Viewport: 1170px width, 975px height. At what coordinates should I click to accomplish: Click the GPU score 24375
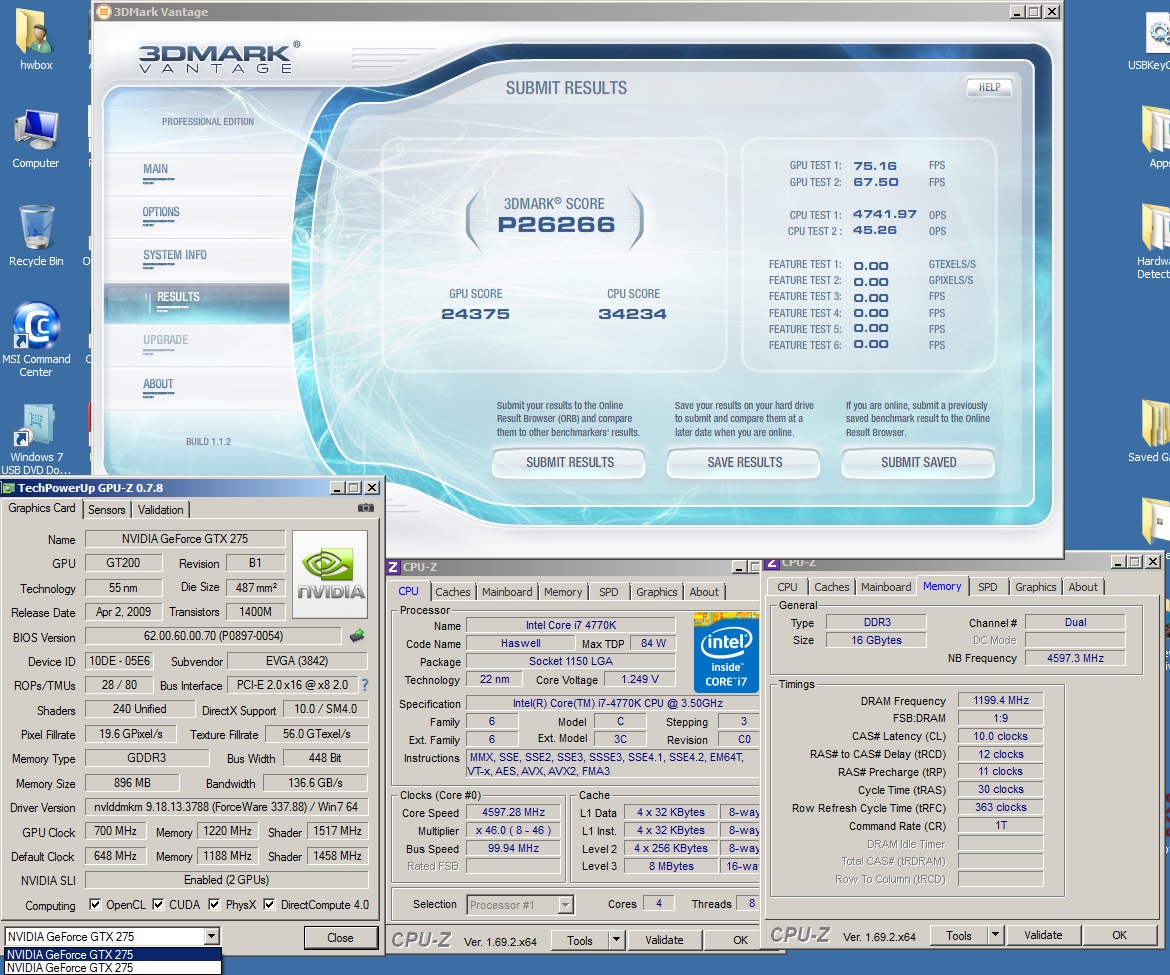pyautogui.click(x=475, y=314)
